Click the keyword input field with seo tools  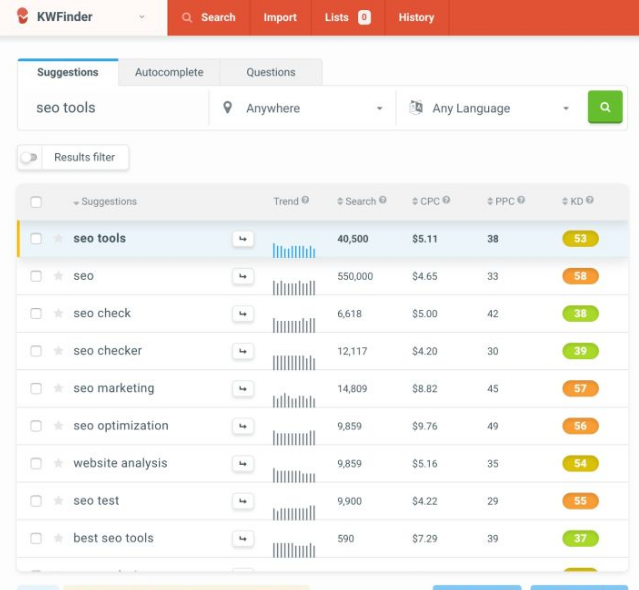point(114,108)
